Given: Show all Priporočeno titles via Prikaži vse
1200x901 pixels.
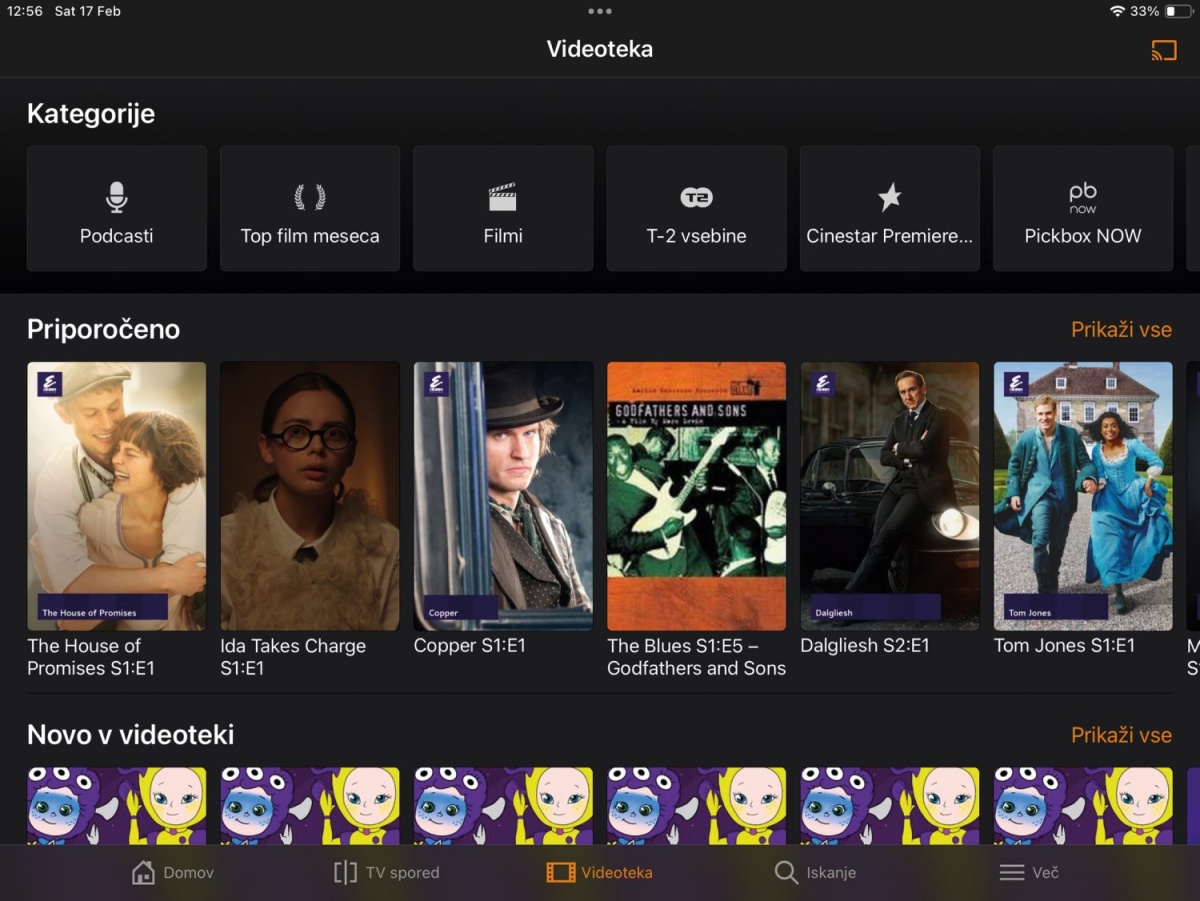Looking at the screenshot, I should coord(1121,330).
